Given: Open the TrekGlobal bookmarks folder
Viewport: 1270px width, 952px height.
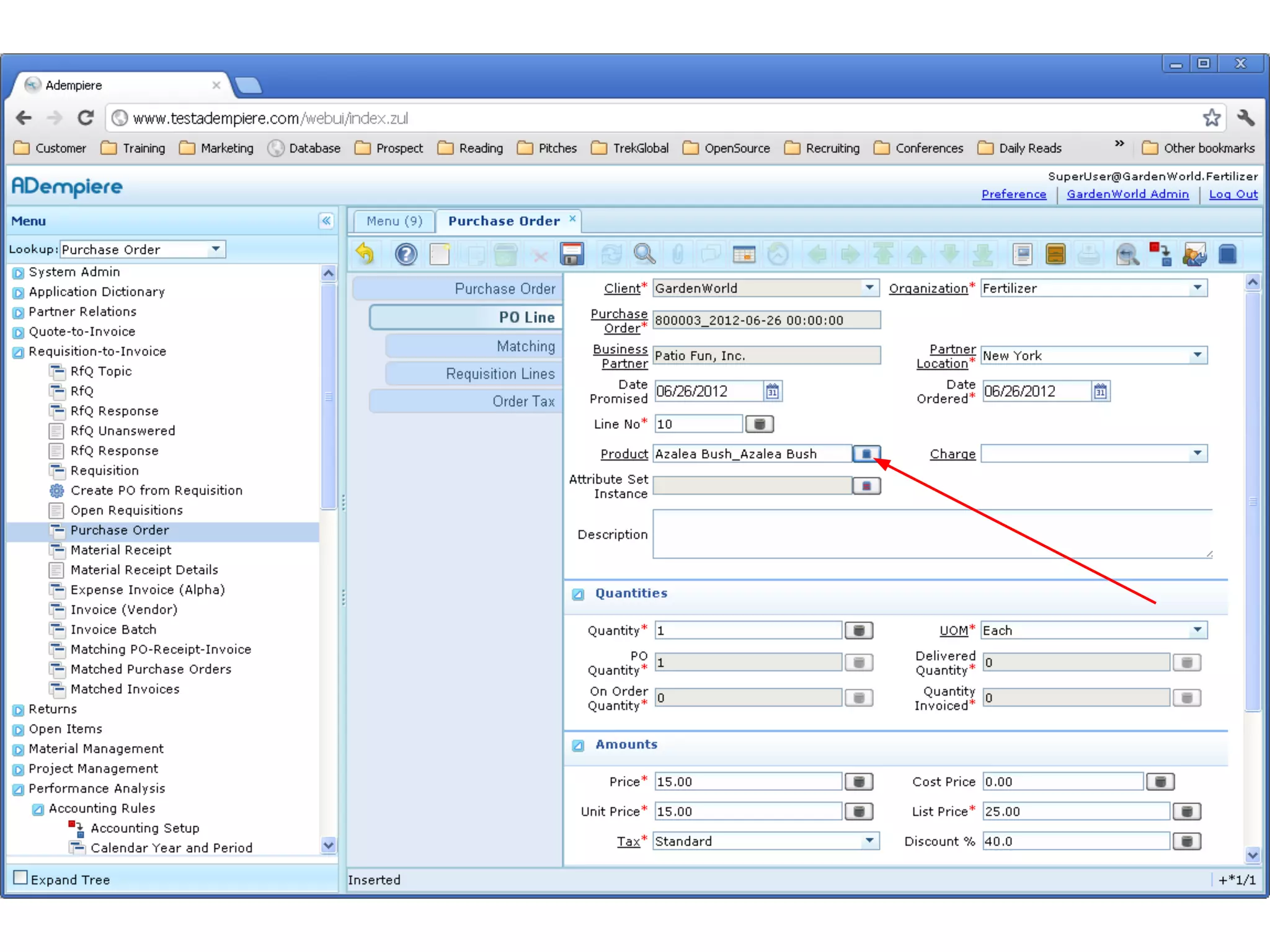Looking at the screenshot, I should click(x=629, y=148).
